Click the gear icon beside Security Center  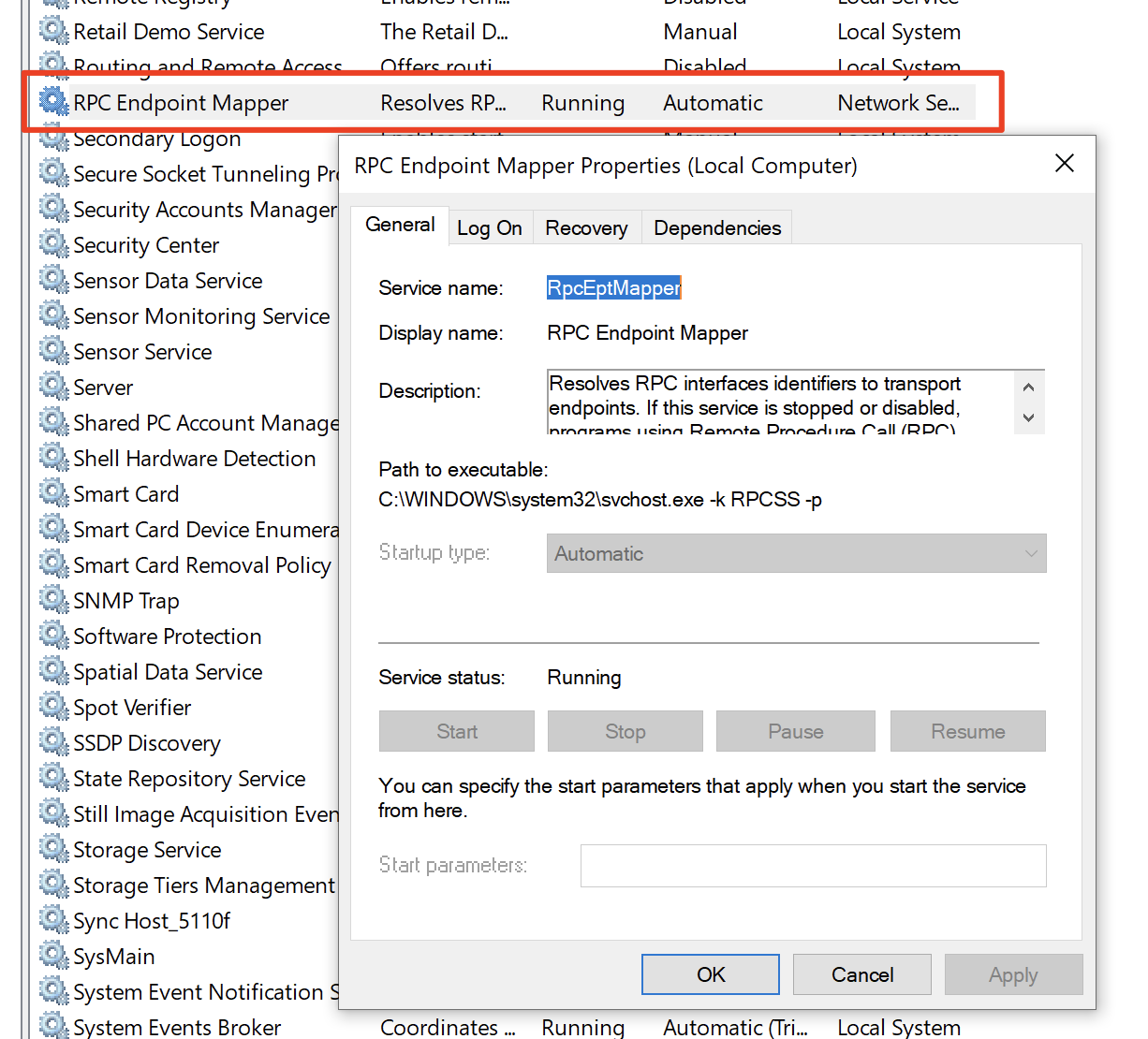[x=53, y=245]
